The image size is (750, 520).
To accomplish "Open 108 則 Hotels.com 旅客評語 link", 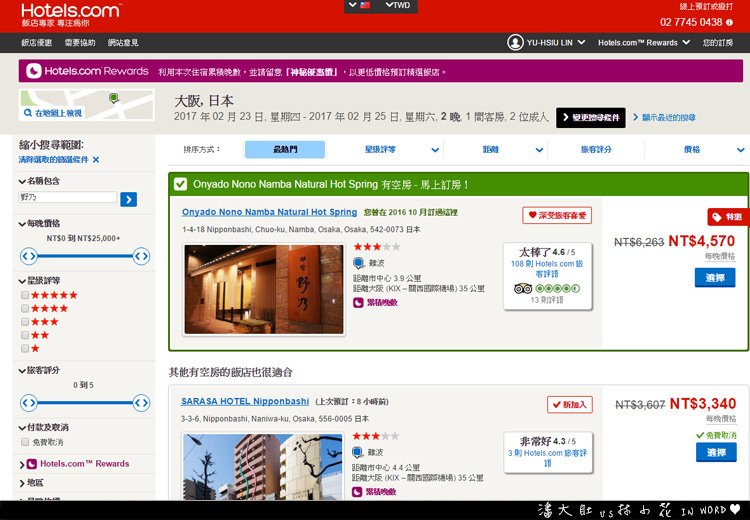I will click(547, 269).
